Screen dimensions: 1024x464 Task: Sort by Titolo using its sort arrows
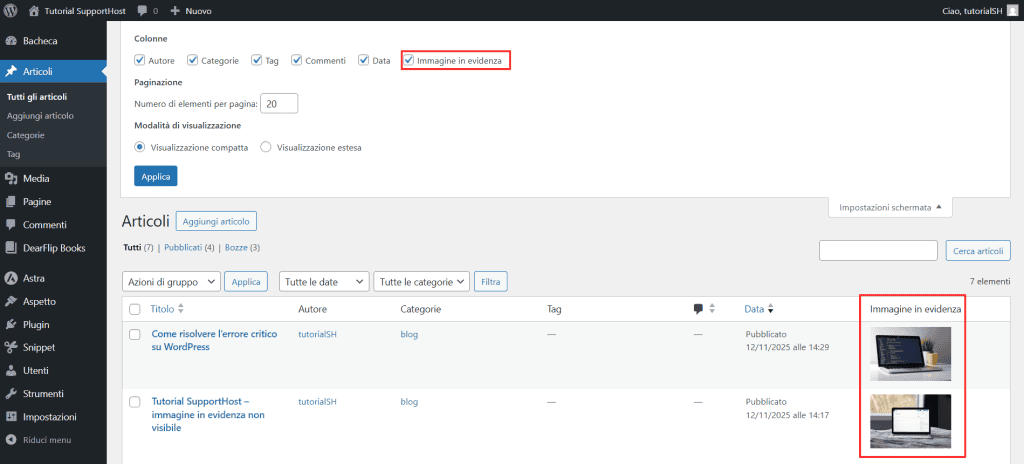point(181,308)
